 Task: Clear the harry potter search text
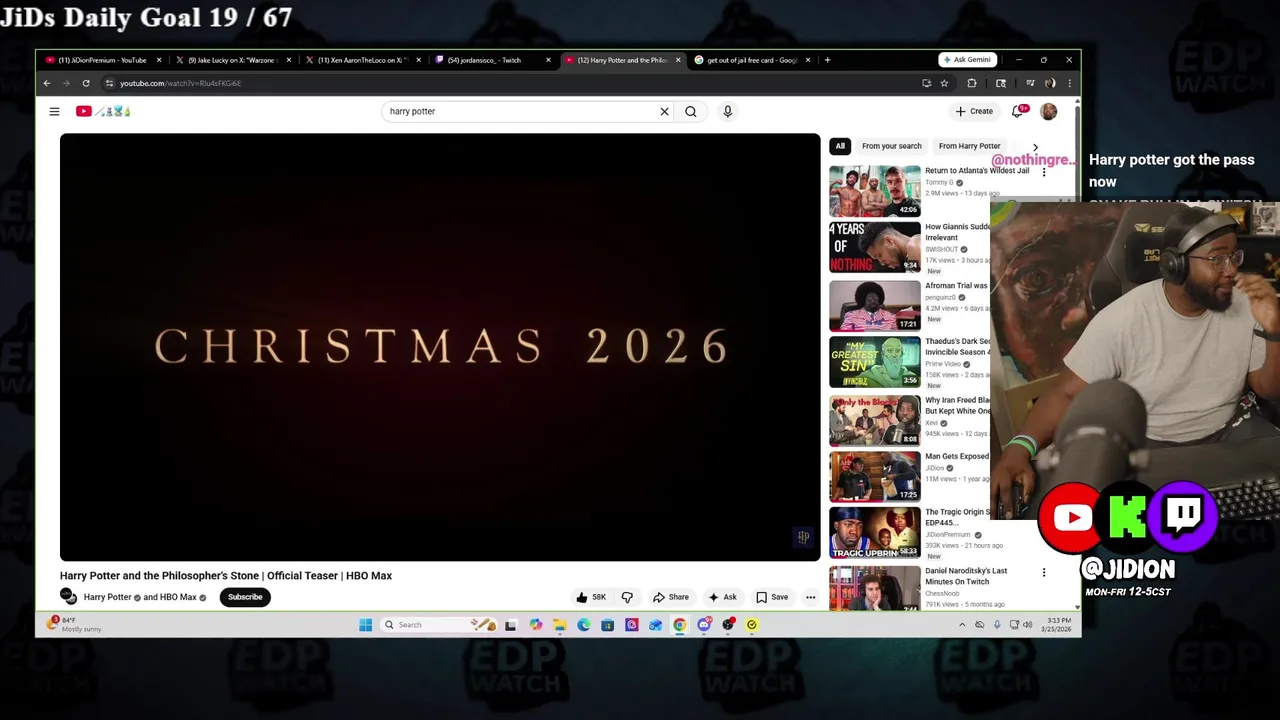click(x=664, y=111)
